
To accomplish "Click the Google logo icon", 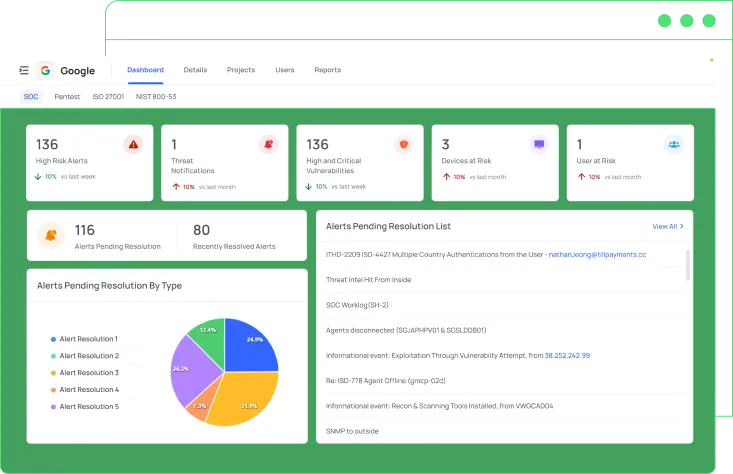I will pyautogui.click(x=45, y=71).
